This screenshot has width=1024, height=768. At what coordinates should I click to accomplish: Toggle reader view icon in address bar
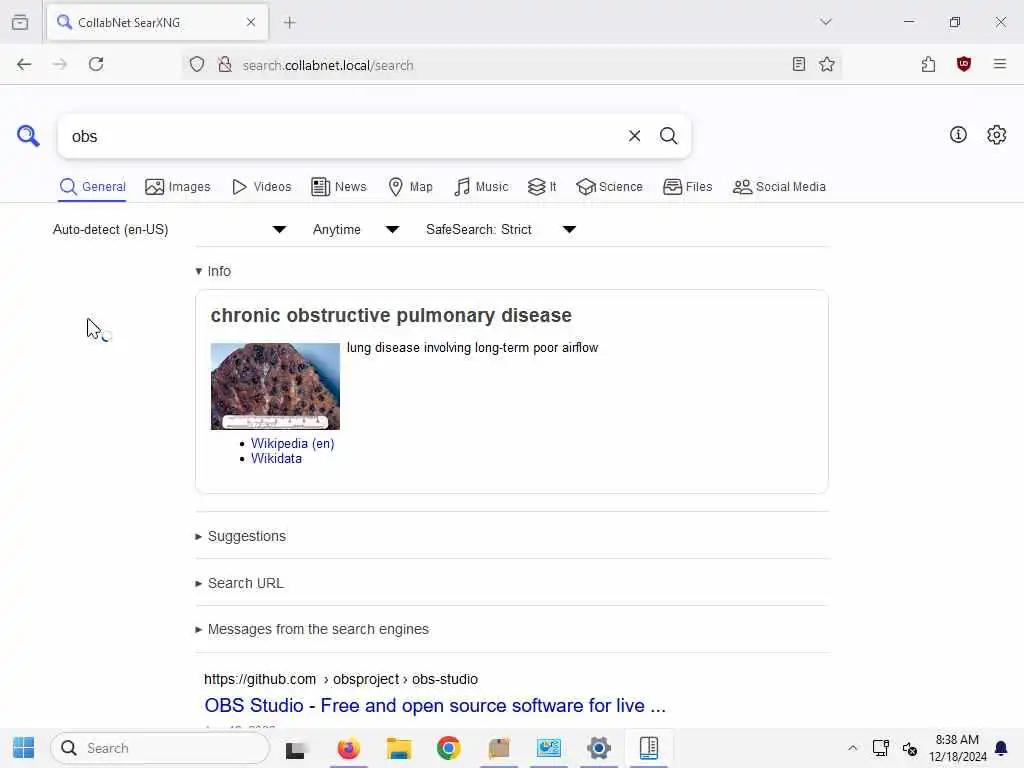point(798,64)
